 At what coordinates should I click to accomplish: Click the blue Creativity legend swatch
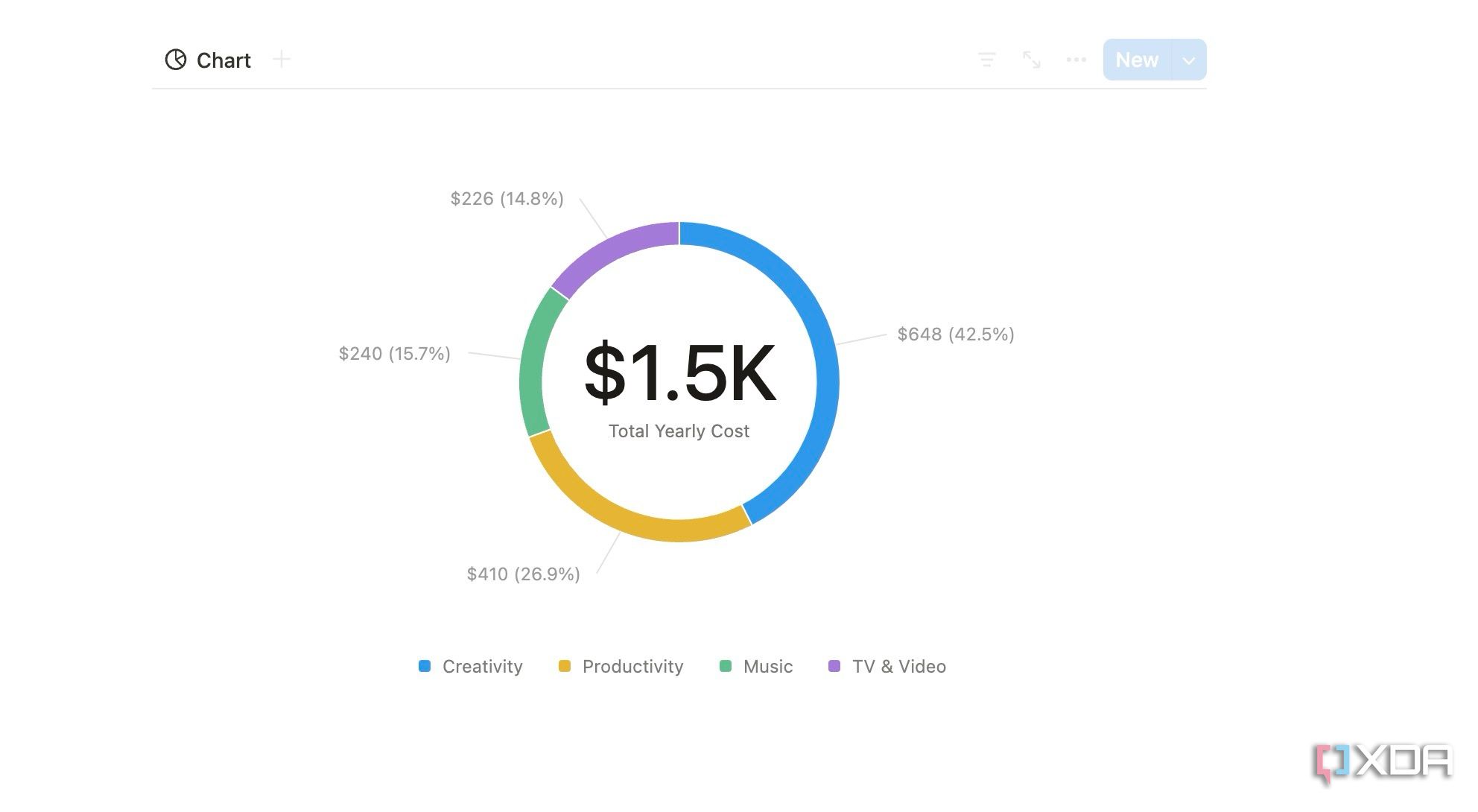click(x=425, y=666)
